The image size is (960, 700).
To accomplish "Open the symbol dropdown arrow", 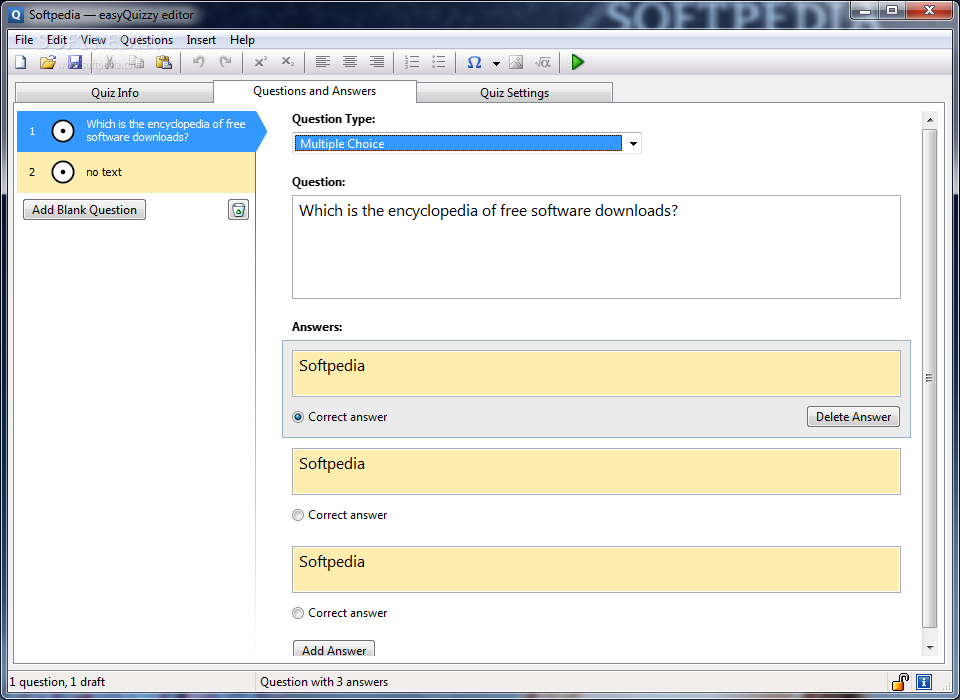I will (x=497, y=62).
